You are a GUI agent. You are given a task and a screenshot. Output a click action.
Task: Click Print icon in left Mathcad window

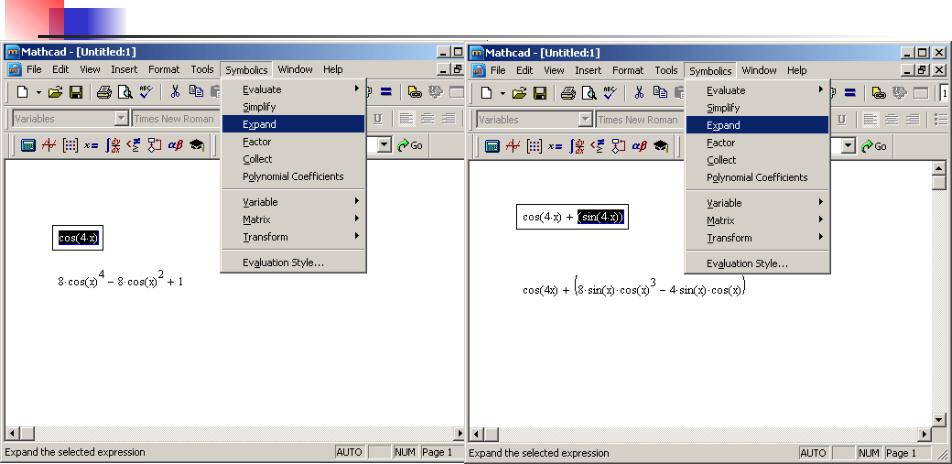(104, 92)
